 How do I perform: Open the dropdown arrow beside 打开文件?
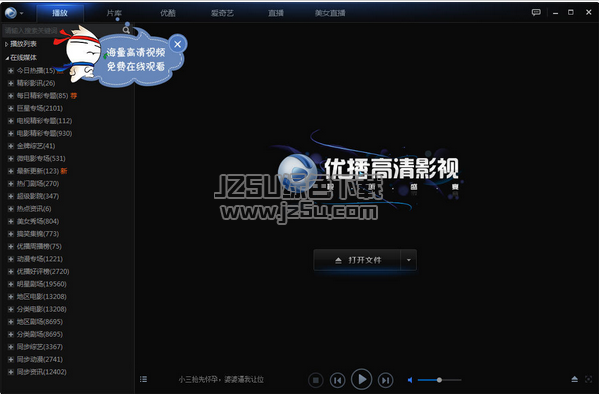click(409, 260)
